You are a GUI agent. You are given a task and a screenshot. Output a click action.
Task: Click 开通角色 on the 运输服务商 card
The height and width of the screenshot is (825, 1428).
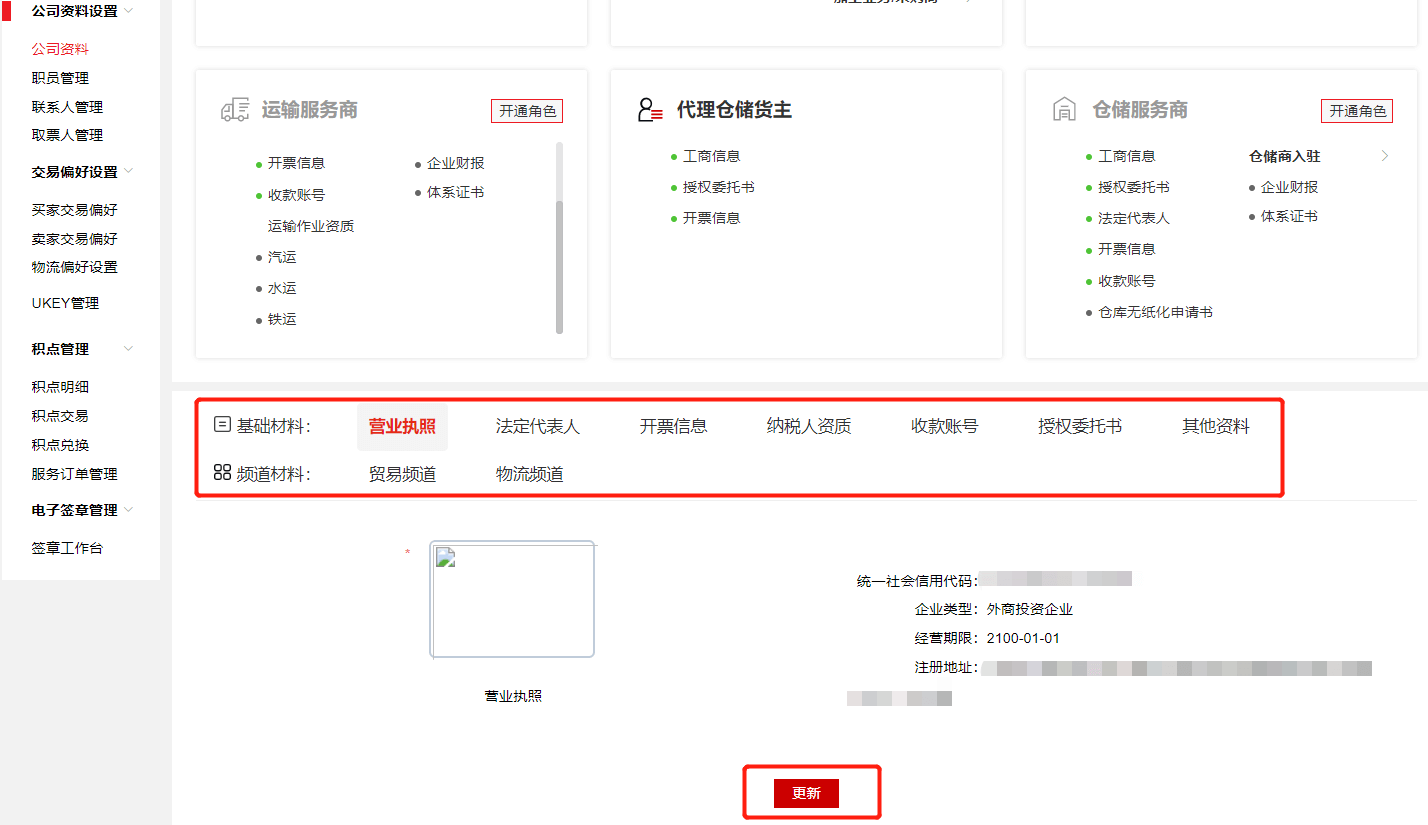[527, 111]
